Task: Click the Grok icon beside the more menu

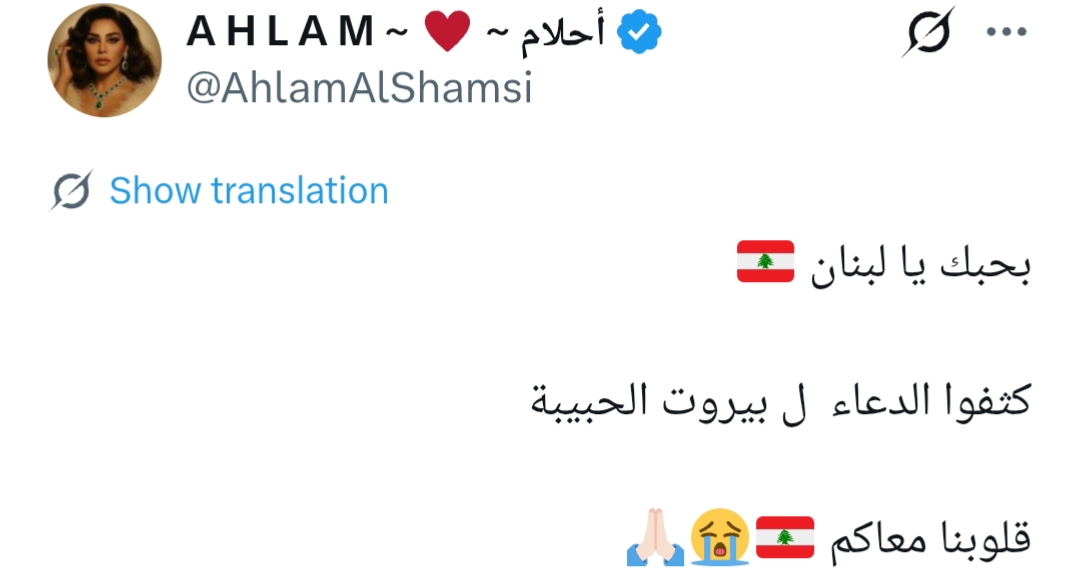Action: click(928, 33)
